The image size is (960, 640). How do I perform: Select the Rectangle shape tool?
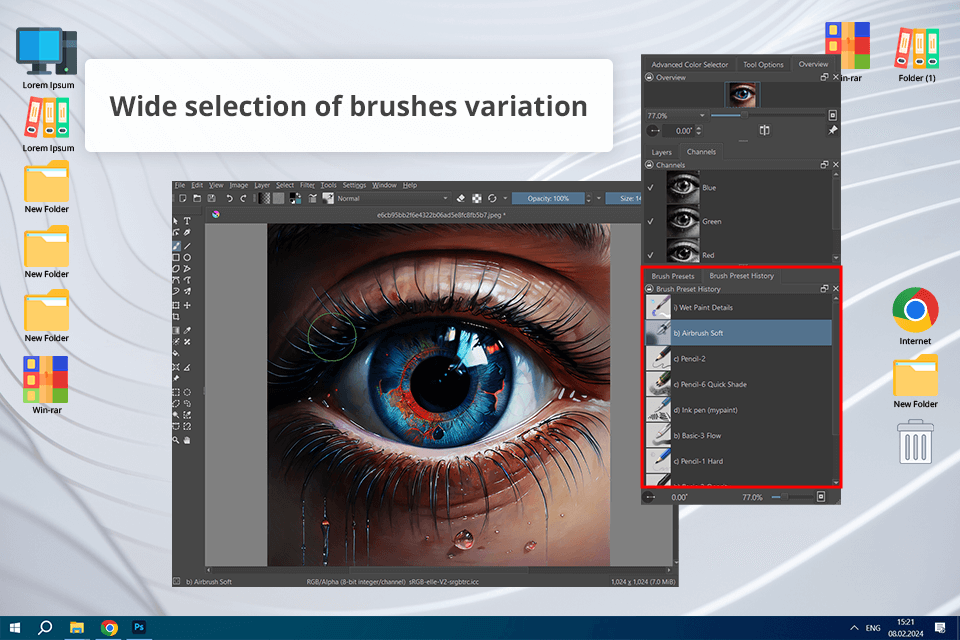(x=176, y=257)
